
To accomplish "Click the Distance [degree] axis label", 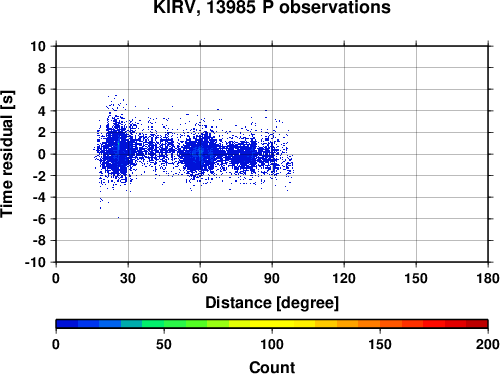I will [272, 303].
